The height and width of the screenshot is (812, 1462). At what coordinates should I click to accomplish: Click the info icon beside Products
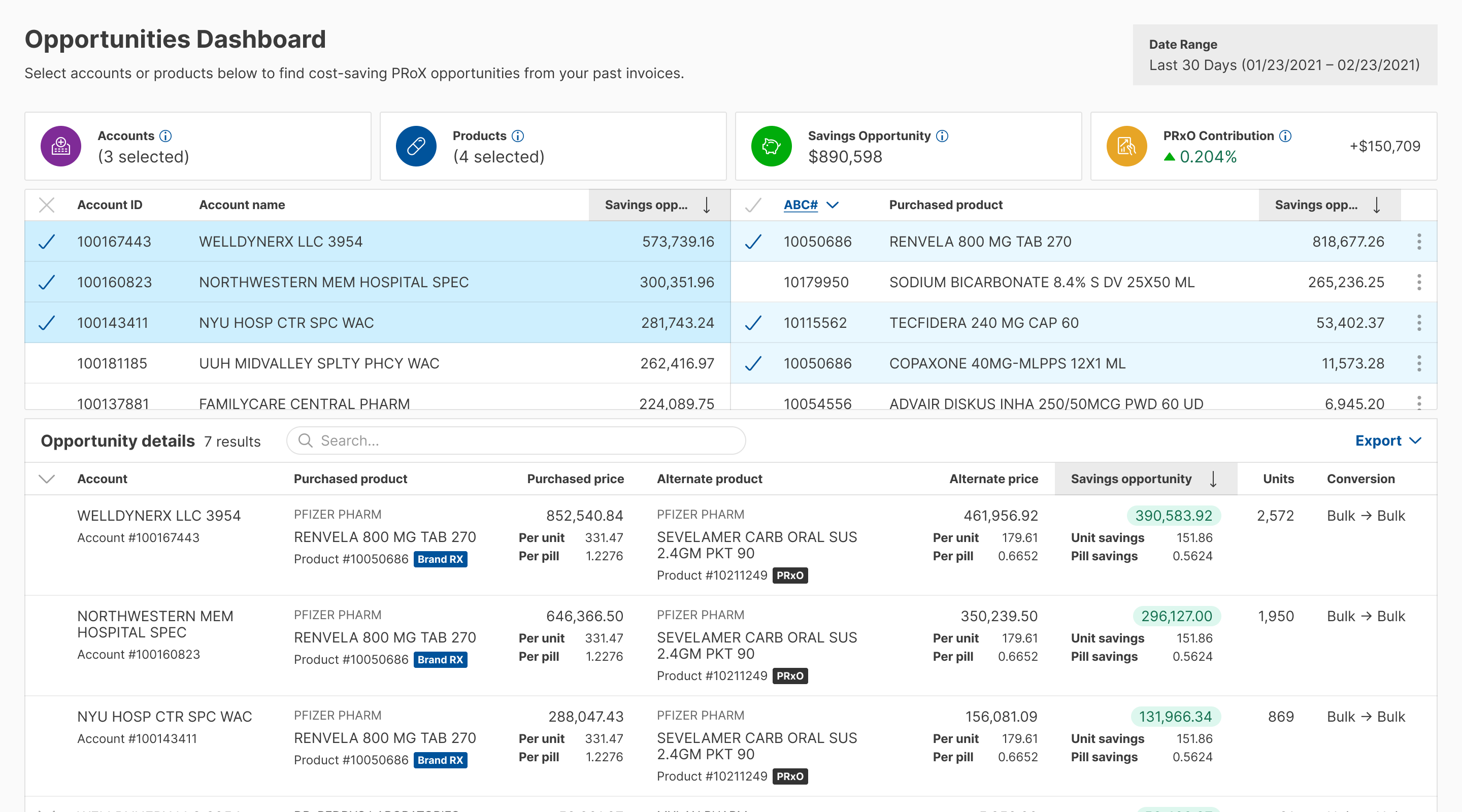pos(518,136)
